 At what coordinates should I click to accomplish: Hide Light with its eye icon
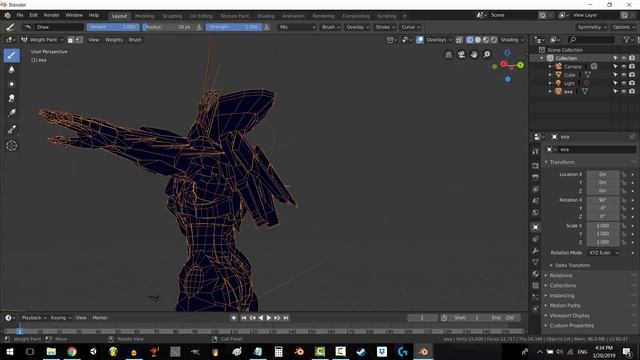[x=623, y=83]
